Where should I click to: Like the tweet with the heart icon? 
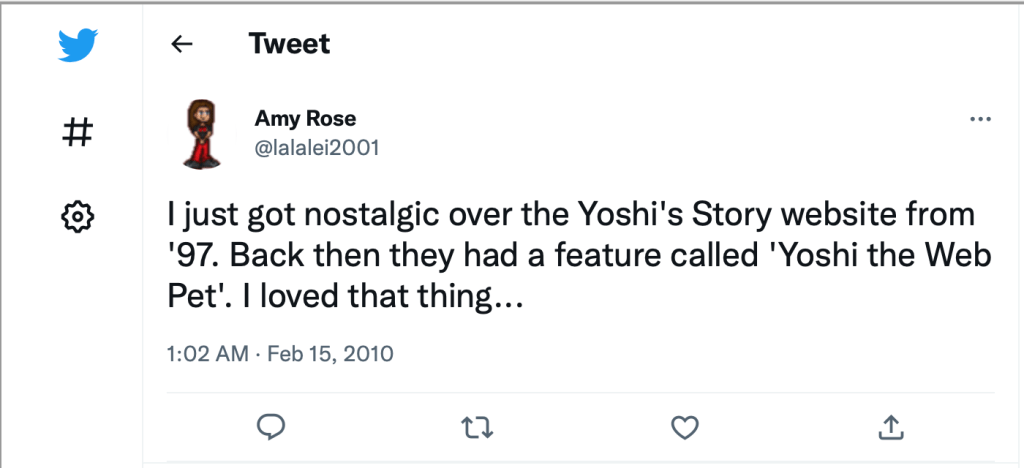click(684, 428)
